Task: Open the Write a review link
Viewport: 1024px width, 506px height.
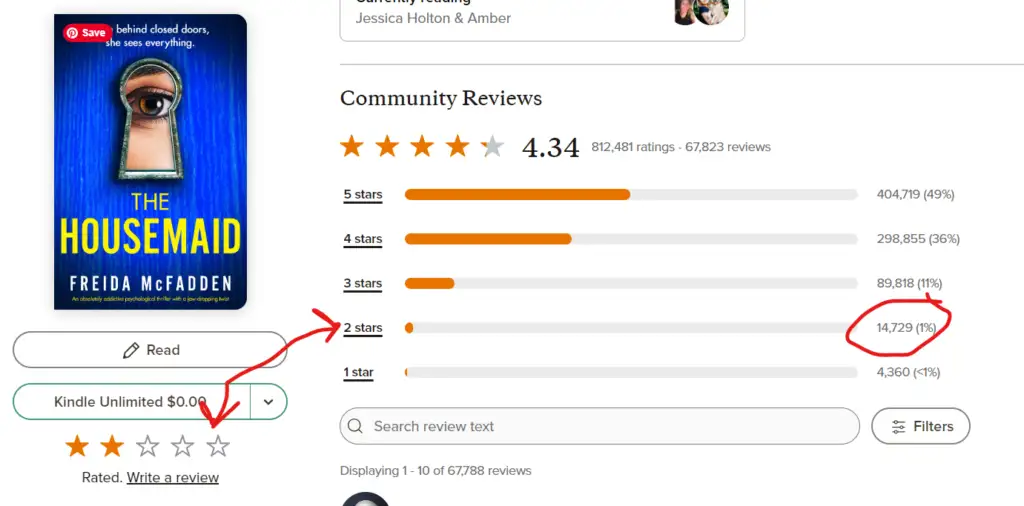Action: click(172, 478)
